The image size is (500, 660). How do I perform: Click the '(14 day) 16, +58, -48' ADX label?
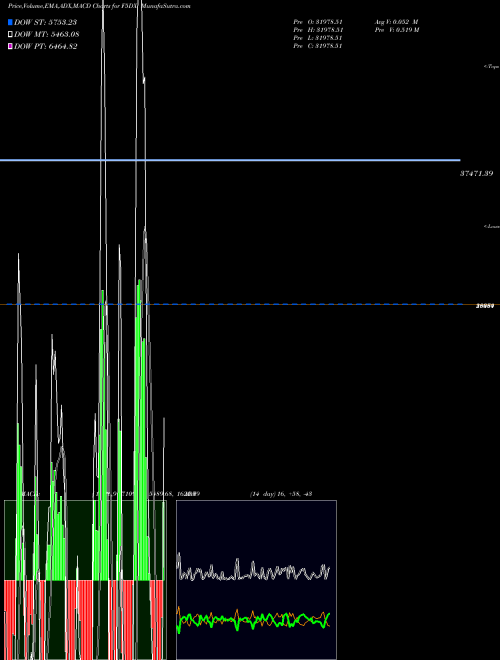[281, 494]
